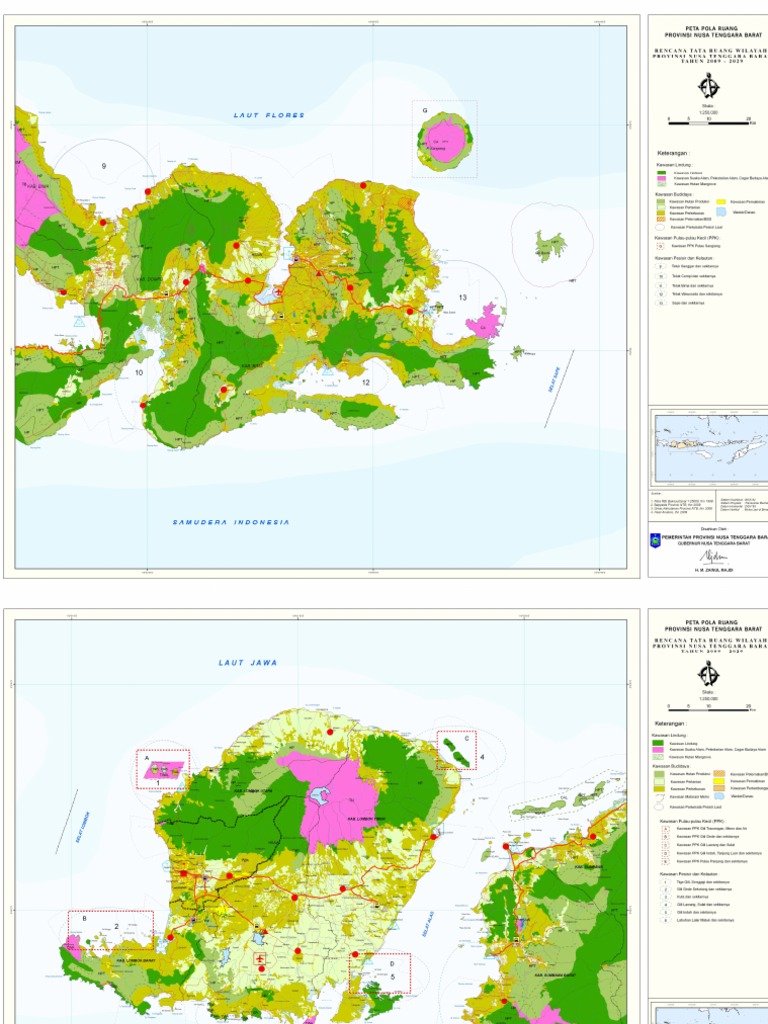Click the red airport symbol on Lombok
This screenshot has width=768, height=1024.
coord(262,960)
